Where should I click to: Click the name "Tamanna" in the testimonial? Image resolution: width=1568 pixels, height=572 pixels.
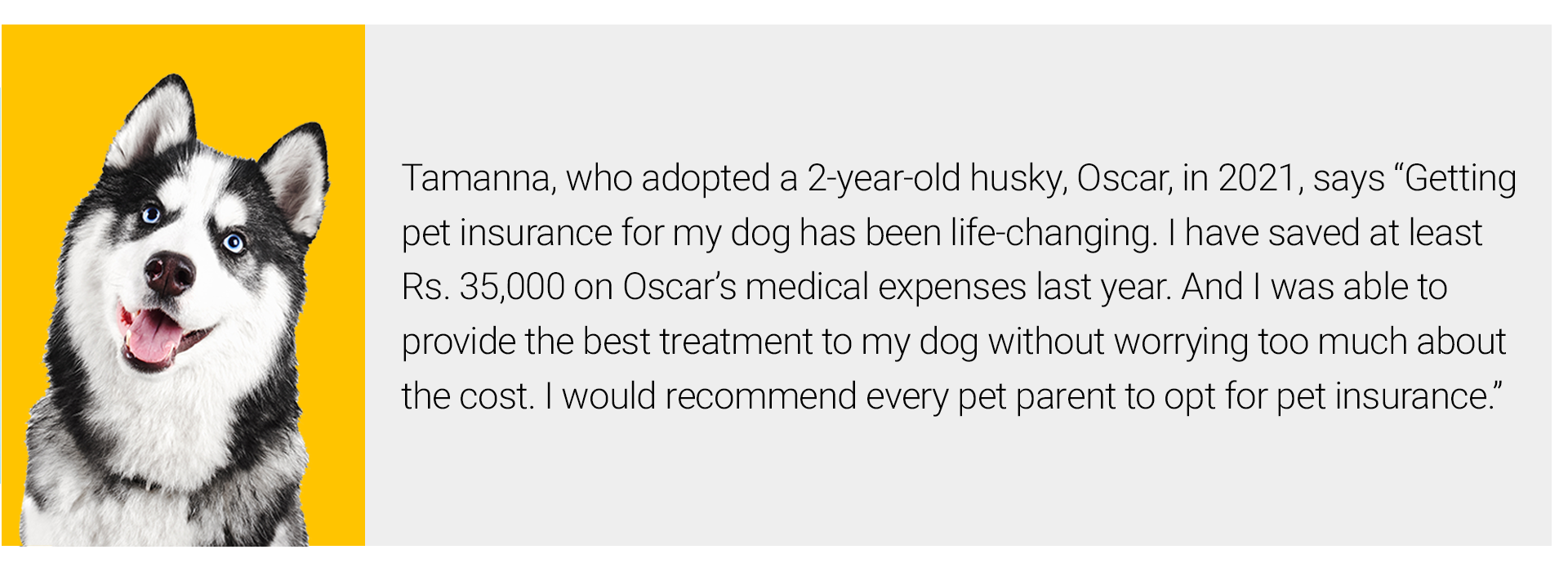(478, 179)
